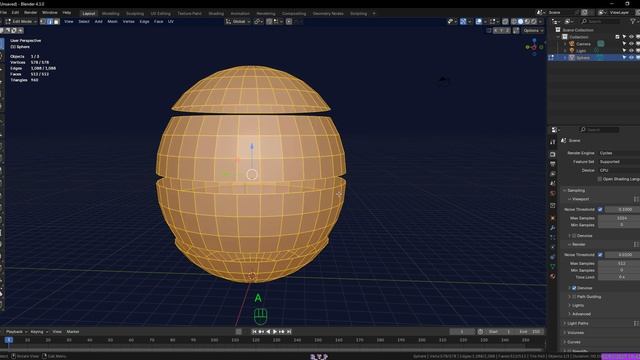Toggle Path Guiding checkbox
The width and height of the screenshot is (640, 360).
coord(574,297)
